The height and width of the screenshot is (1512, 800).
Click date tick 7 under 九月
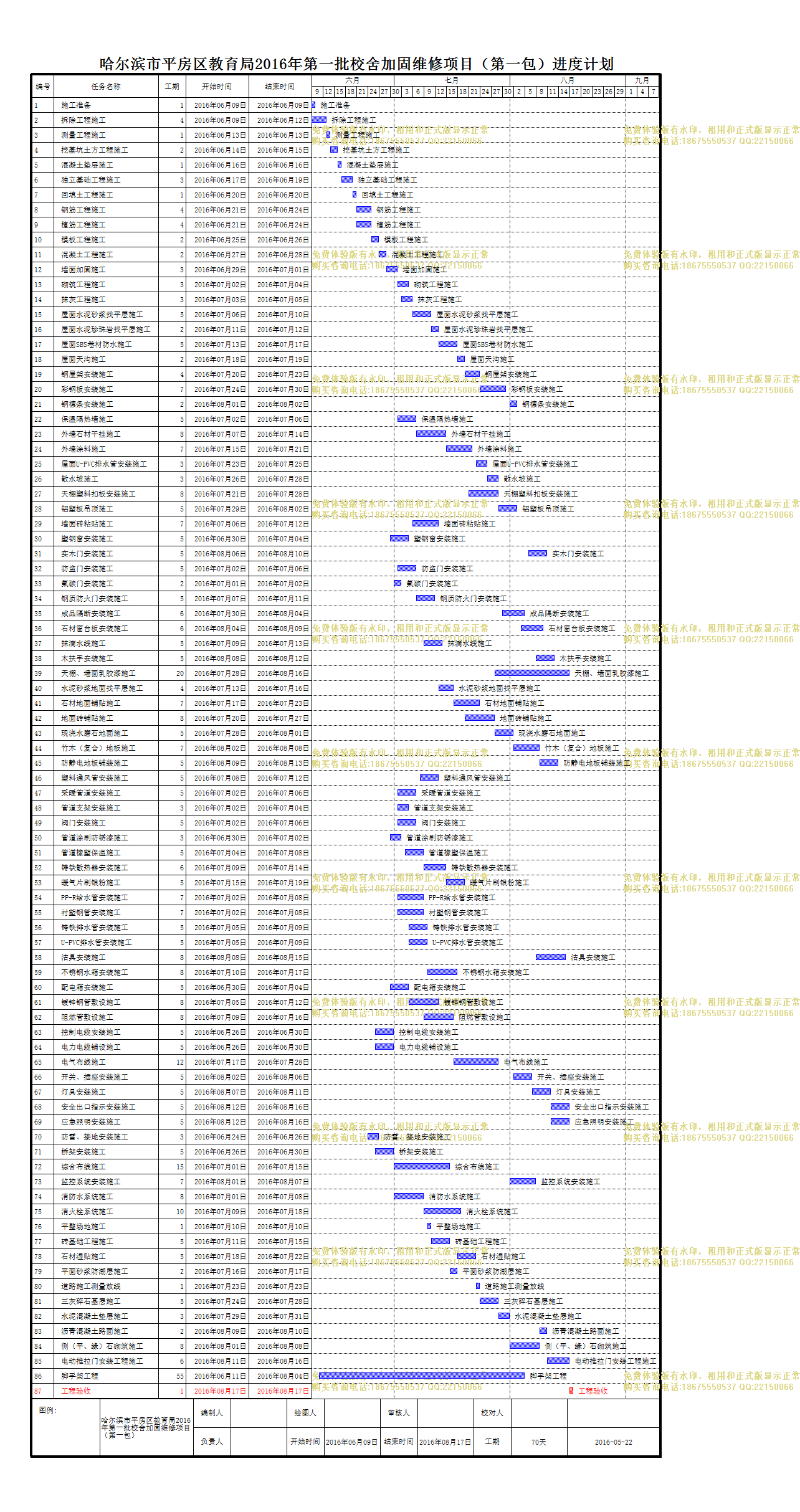pyautogui.click(x=654, y=92)
